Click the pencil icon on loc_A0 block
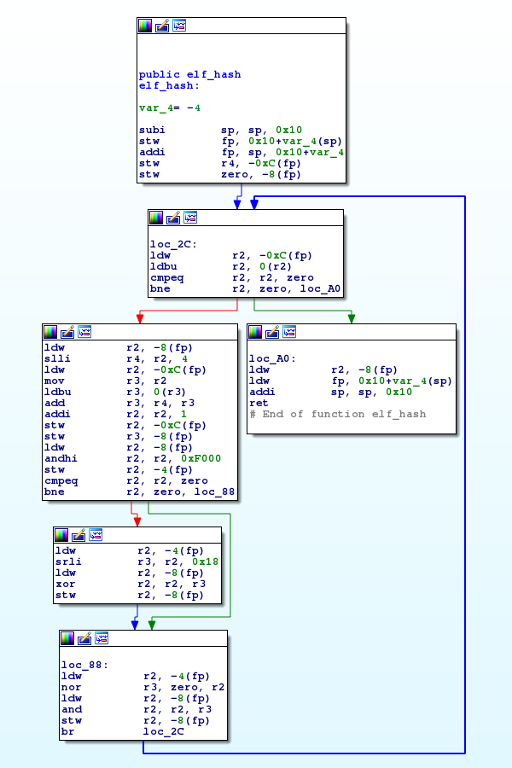512x768 pixels. [272, 332]
